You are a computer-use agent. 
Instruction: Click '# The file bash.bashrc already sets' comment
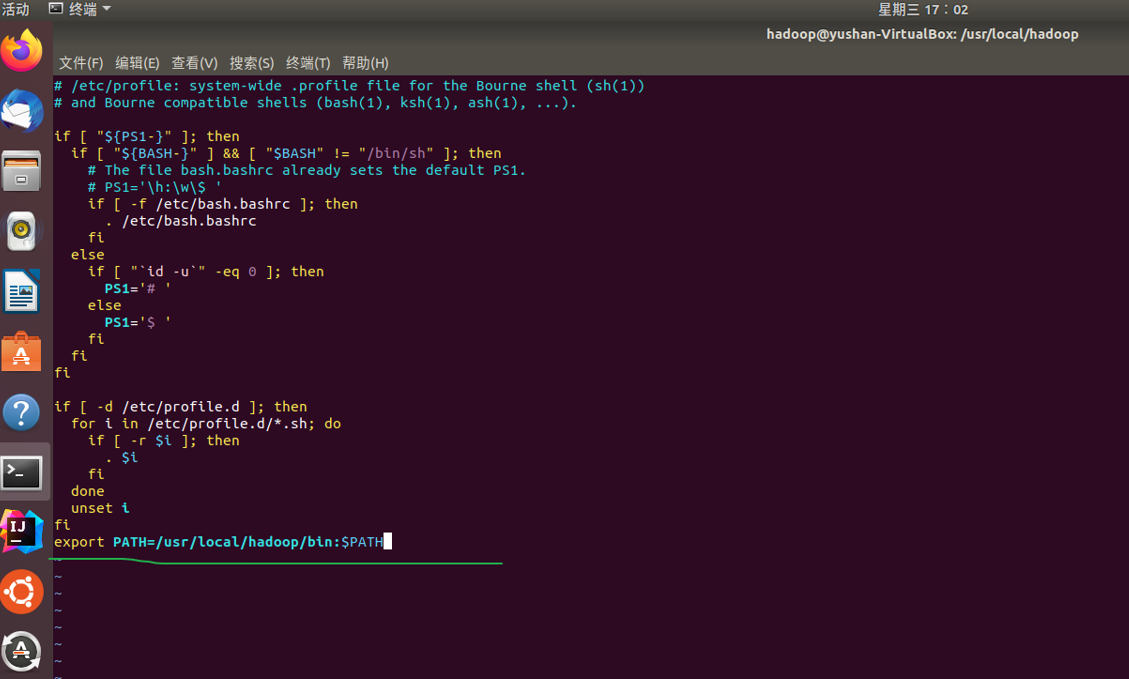pyautogui.click(x=307, y=171)
